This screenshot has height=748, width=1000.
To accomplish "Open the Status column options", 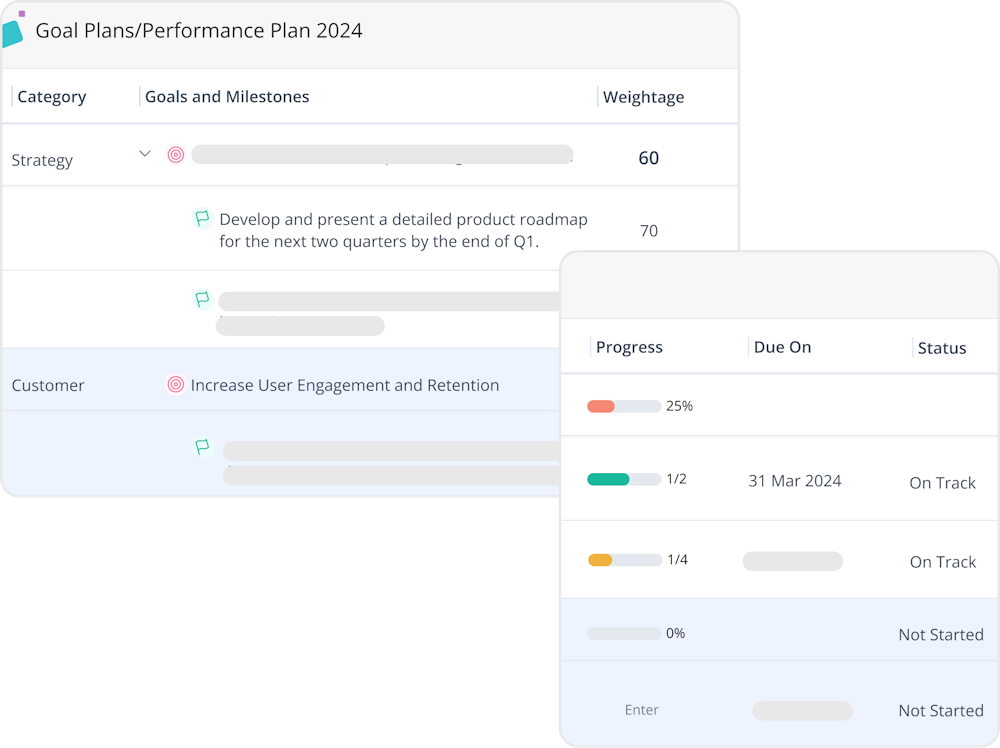I will pos(941,347).
